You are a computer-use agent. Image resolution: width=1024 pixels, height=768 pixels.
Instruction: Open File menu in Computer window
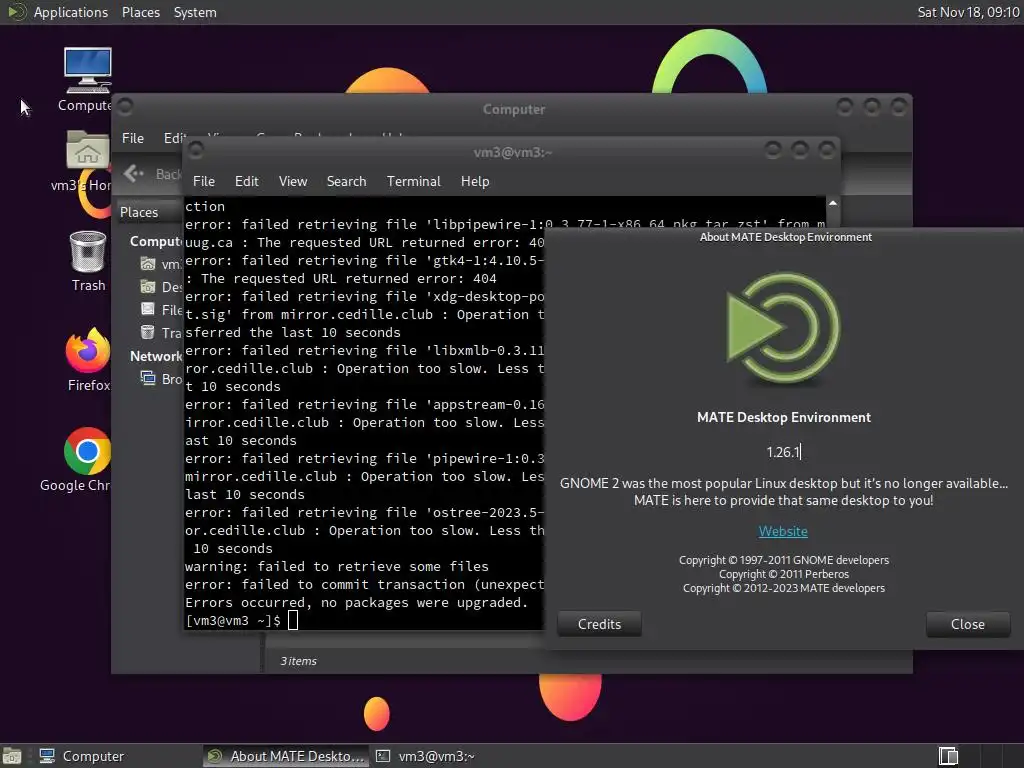[x=133, y=138]
